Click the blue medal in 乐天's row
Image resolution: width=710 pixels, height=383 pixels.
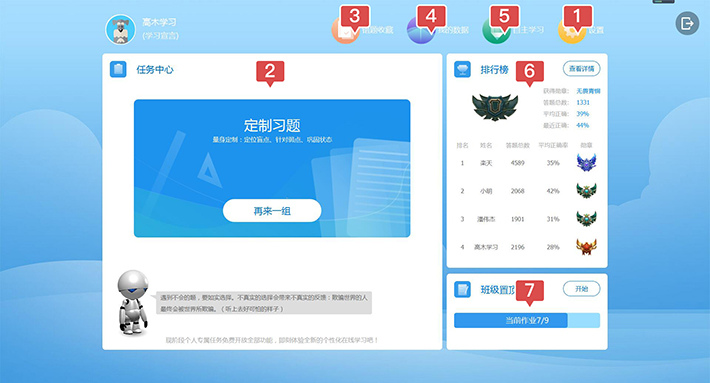pos(586,163)
